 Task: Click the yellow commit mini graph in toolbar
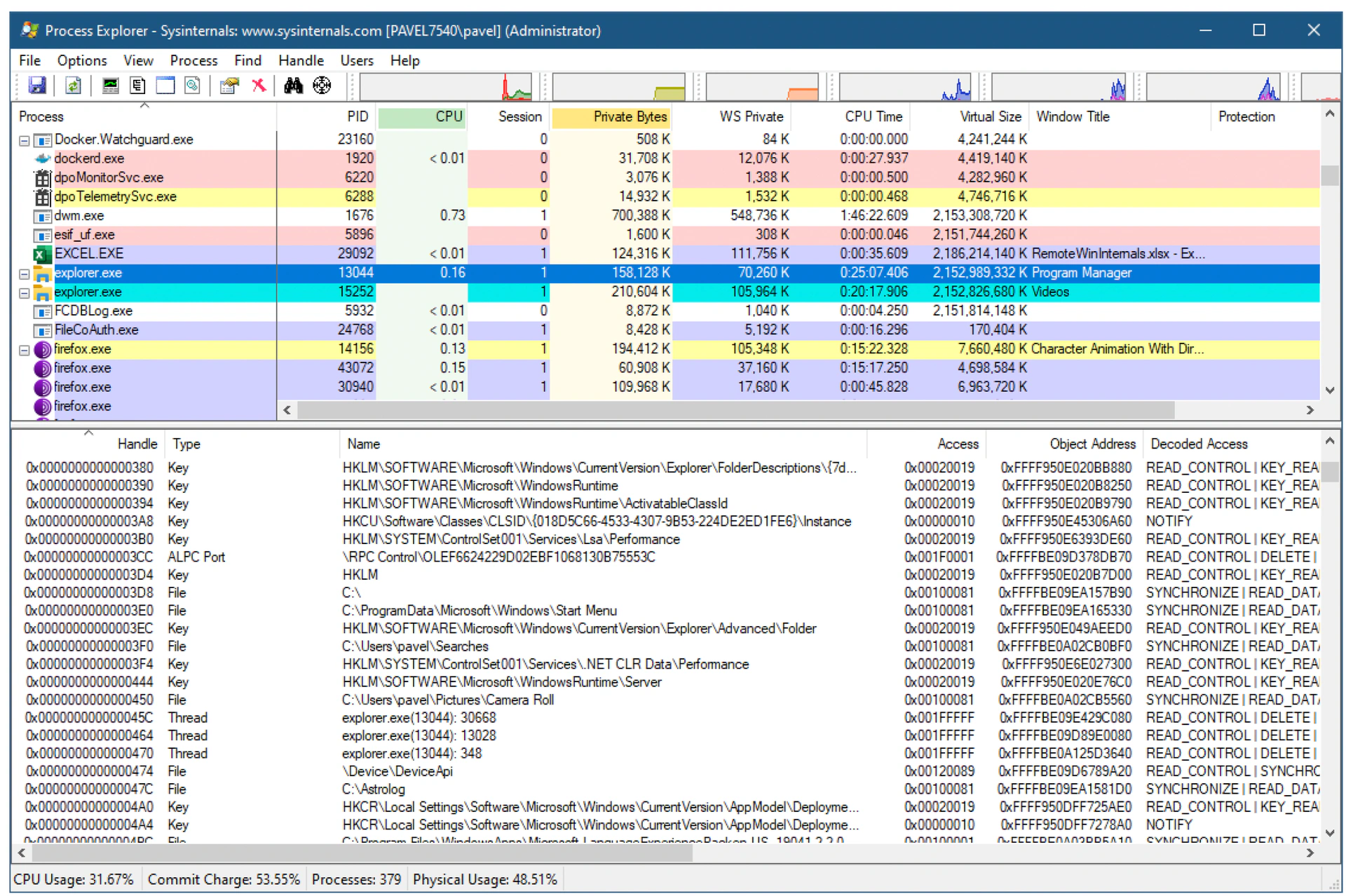(x=618, y=87)
